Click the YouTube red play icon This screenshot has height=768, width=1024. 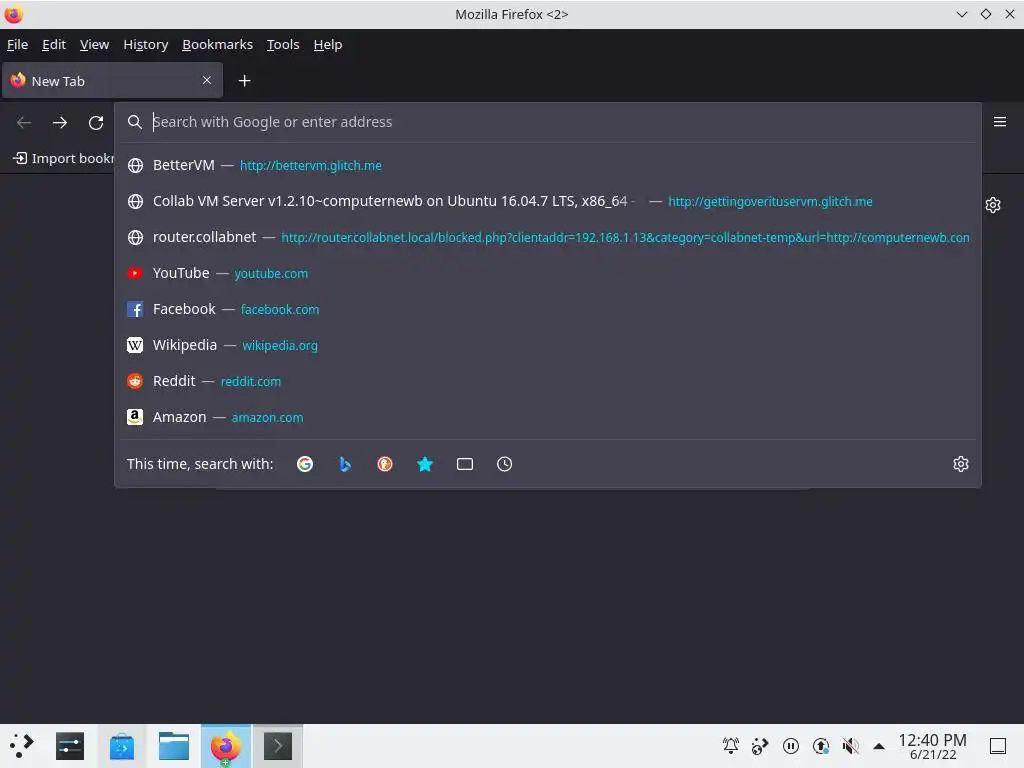coord(135,273)
